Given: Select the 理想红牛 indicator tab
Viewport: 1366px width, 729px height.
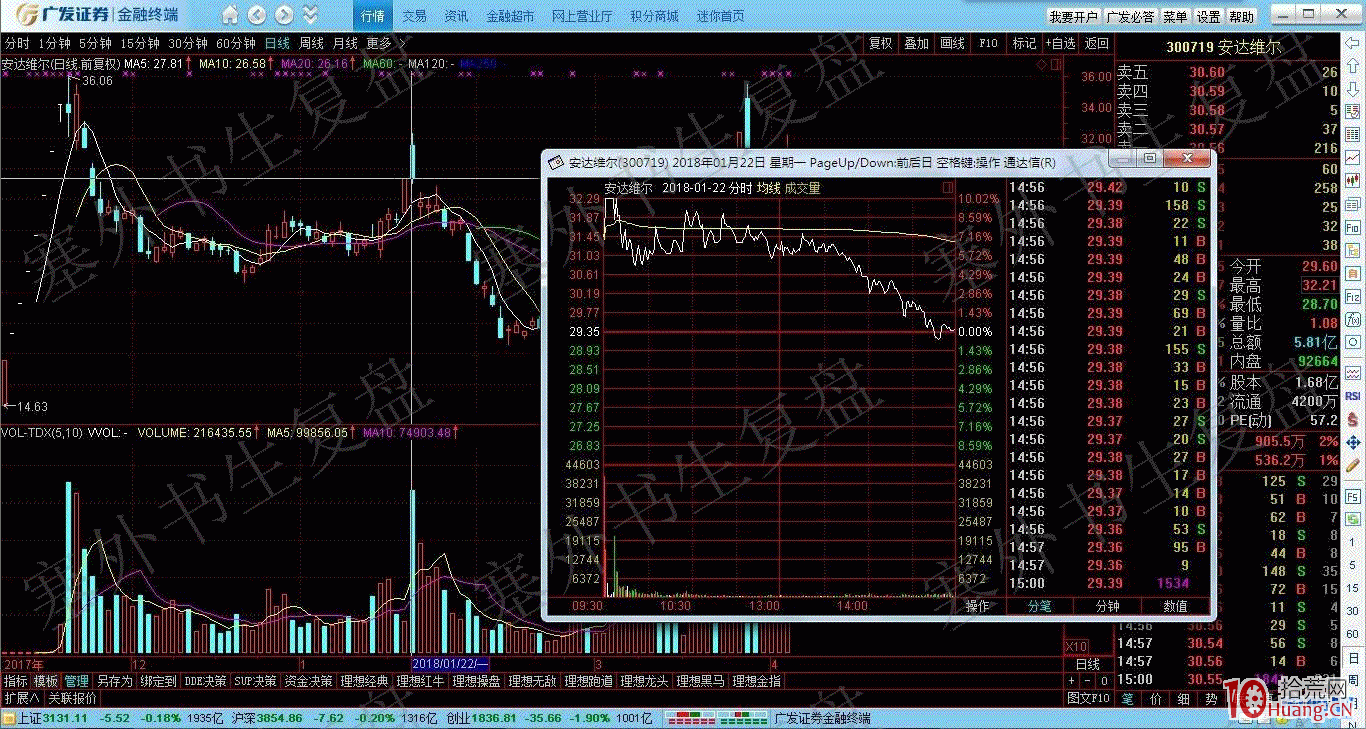Looking at the screenshot, I should 421,681.
